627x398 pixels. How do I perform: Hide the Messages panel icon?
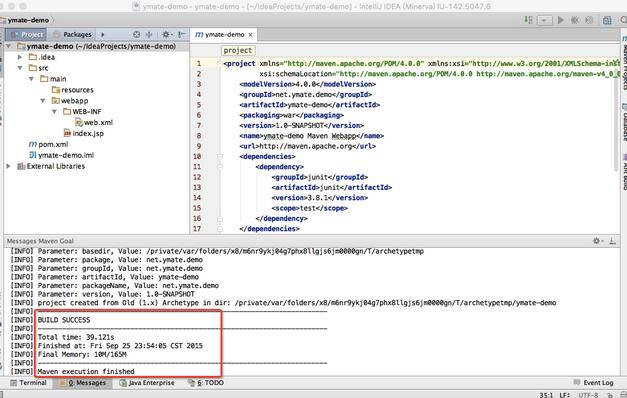click(613, 241)
